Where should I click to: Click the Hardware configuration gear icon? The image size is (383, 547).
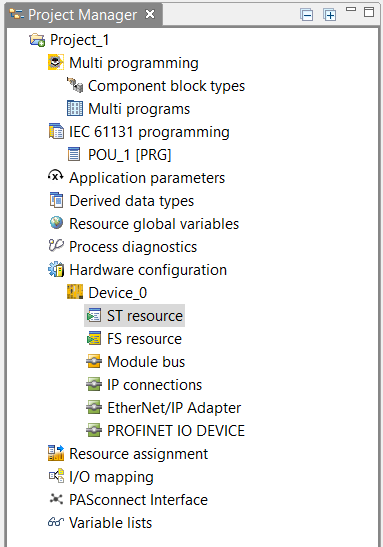[x=56, y=269]
